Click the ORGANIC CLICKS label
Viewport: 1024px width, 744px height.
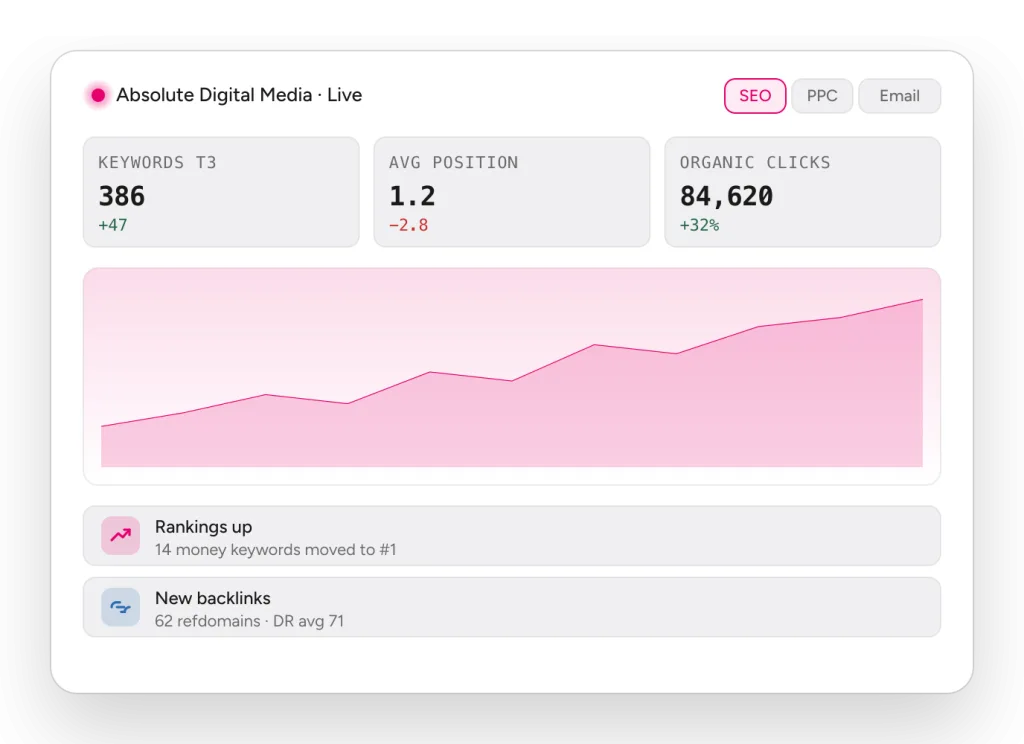[755, 163]
